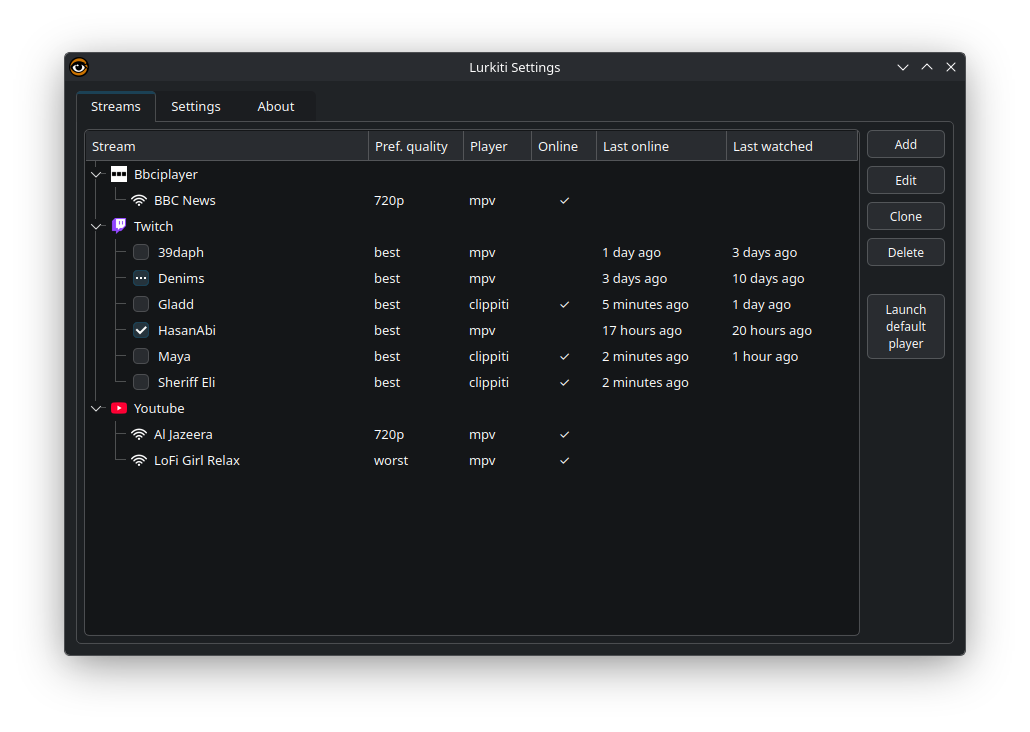Screen dimensions: 1030x732
Task: Select the LoFi Girl Relax stream name
Action: pyautogui.click(x=197, y=461)
